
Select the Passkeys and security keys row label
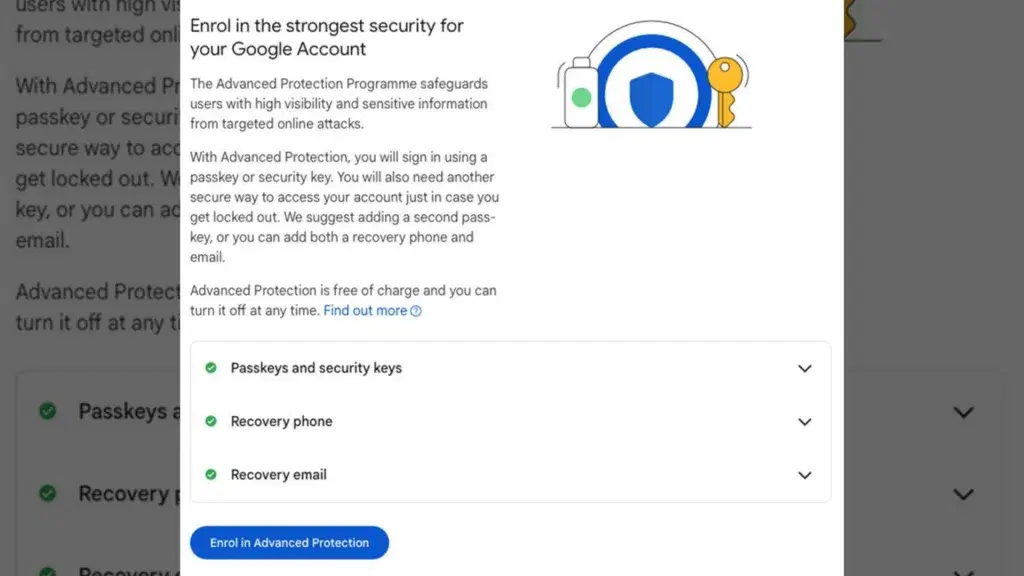coord(316,368)
